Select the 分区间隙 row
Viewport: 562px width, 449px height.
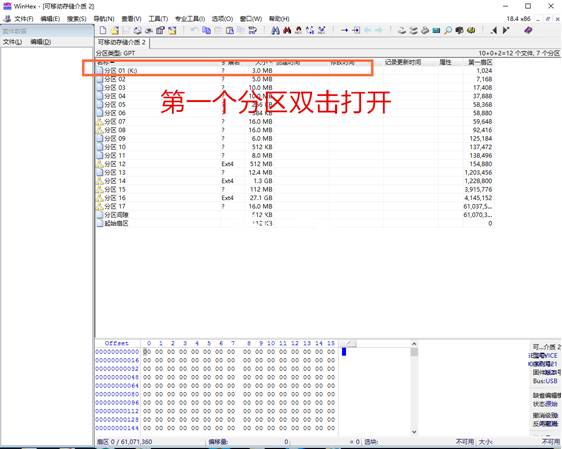coord(294,215)
